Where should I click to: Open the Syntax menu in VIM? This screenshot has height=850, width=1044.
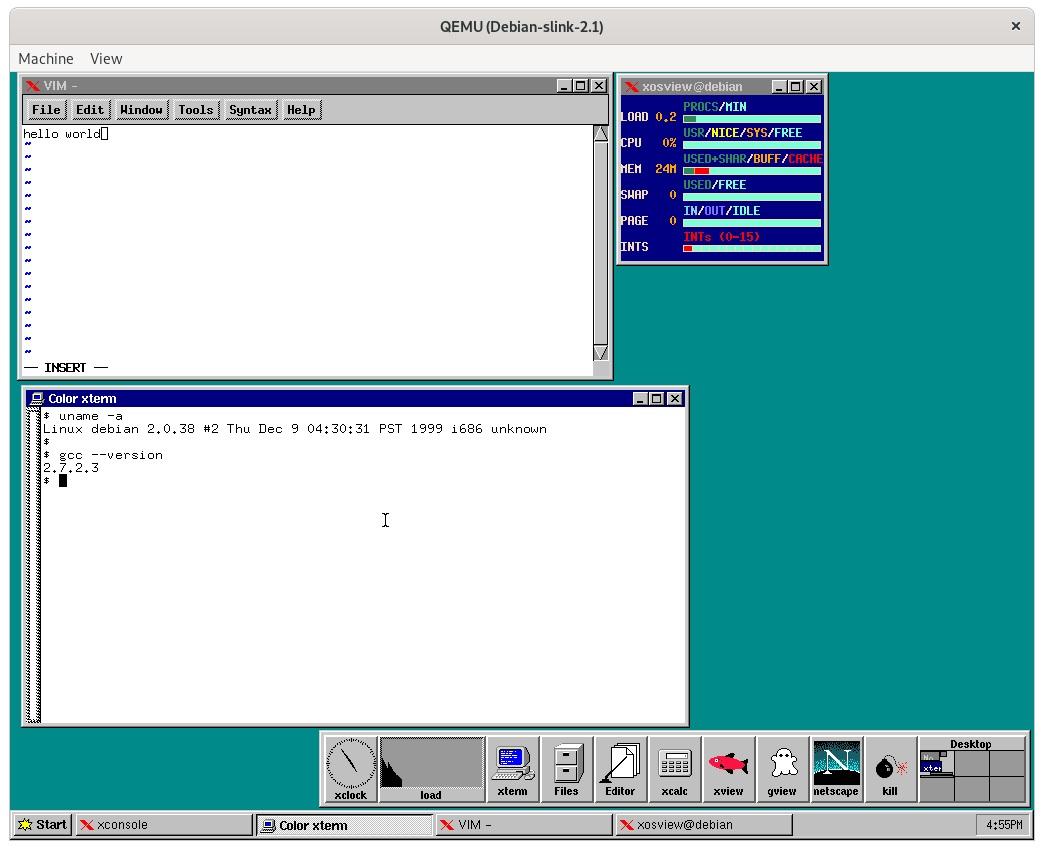click(x=250, y=110)
